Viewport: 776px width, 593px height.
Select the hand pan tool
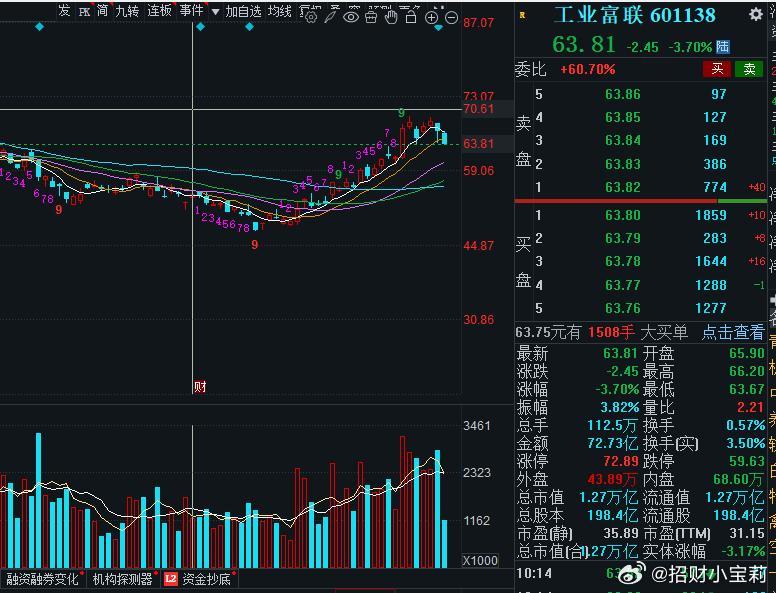[x=391, y=17]
